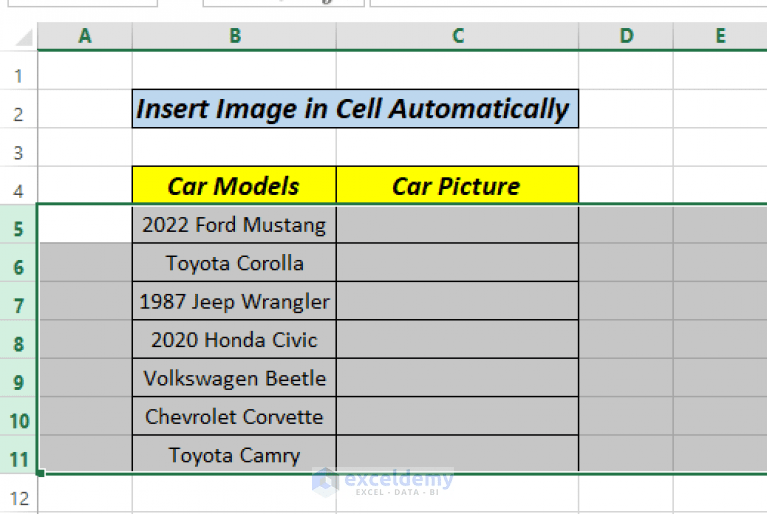Click the 'Toyota Camry' cell
This screenshot has height=514, width=767.
[234, 454]
